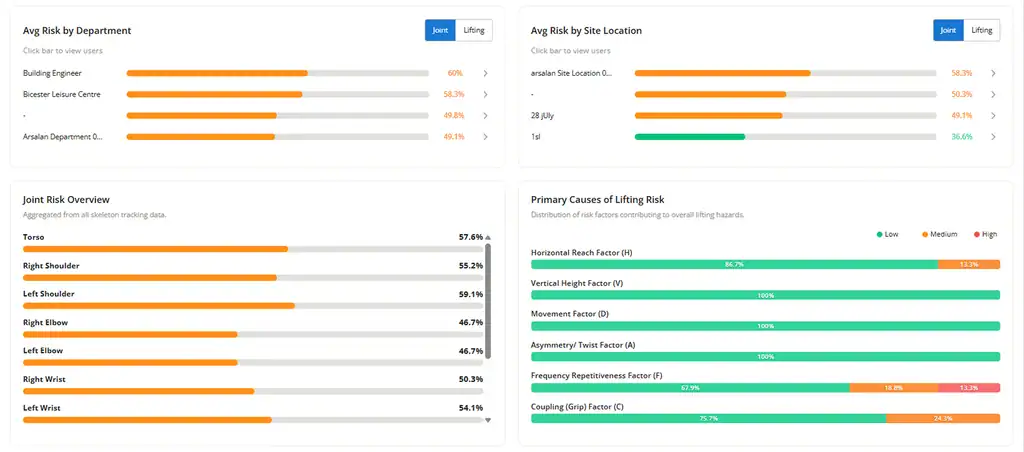Click red 13.3% High segment in Frequency factor

(968, 388)
